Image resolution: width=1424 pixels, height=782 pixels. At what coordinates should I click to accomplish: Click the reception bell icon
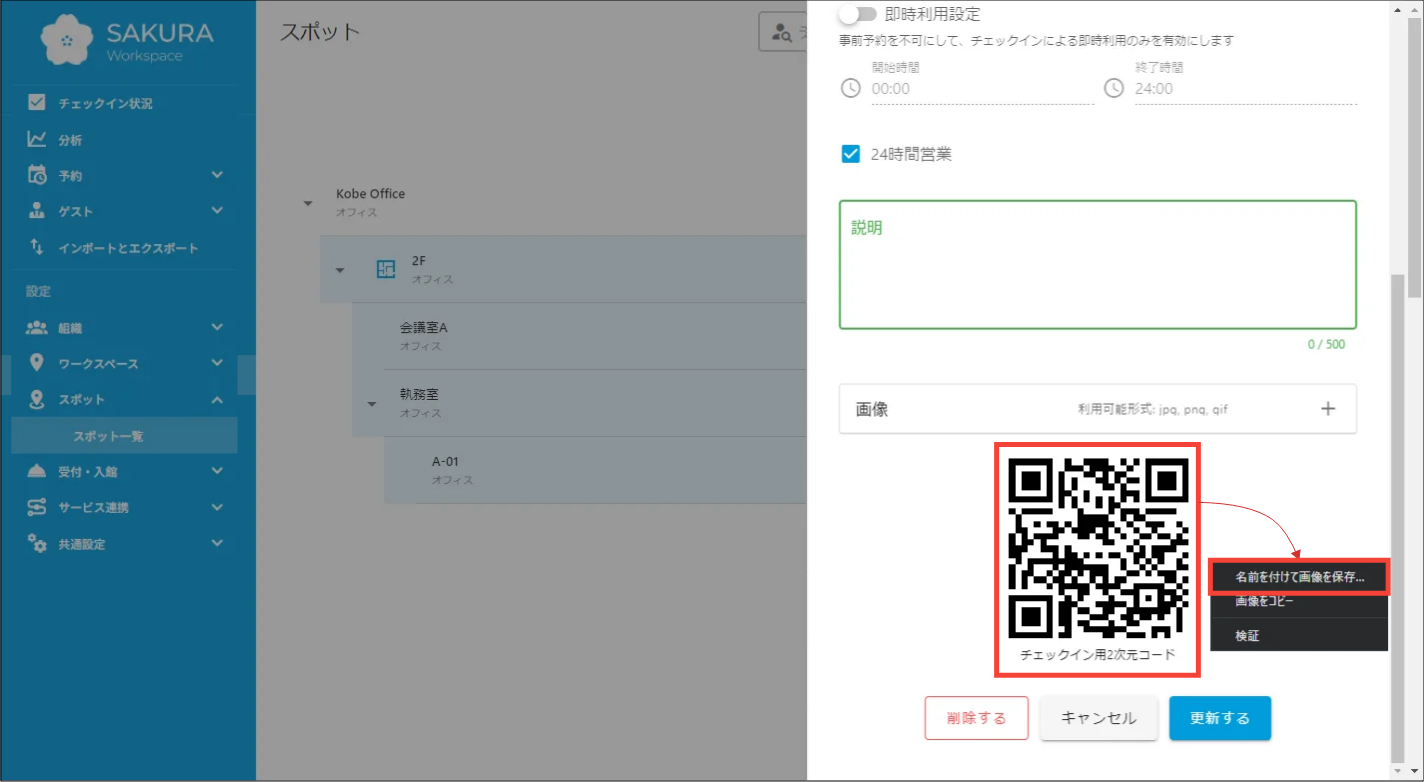click(x=37, y=471)
